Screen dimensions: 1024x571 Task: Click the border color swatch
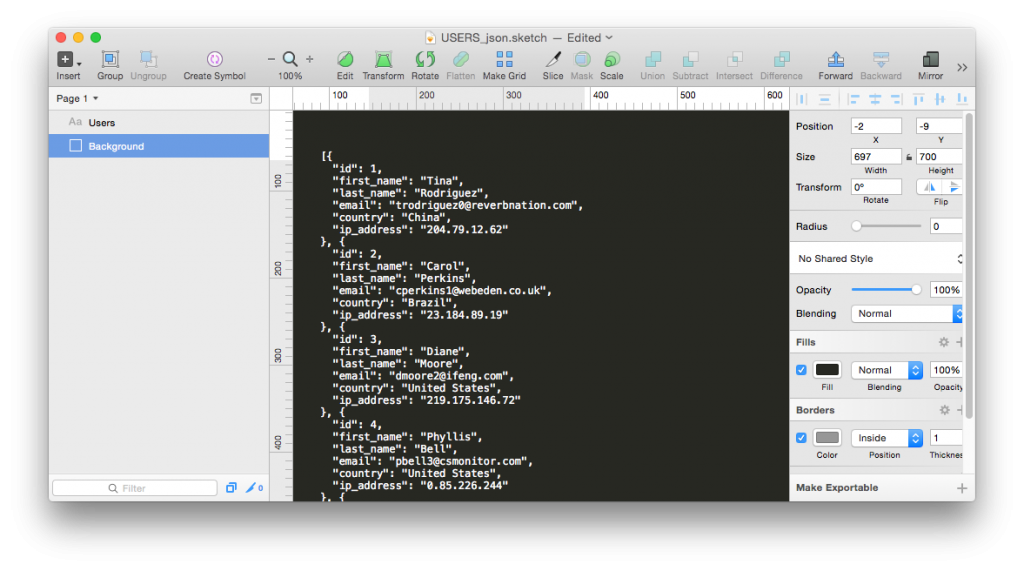tap(827, 438)
